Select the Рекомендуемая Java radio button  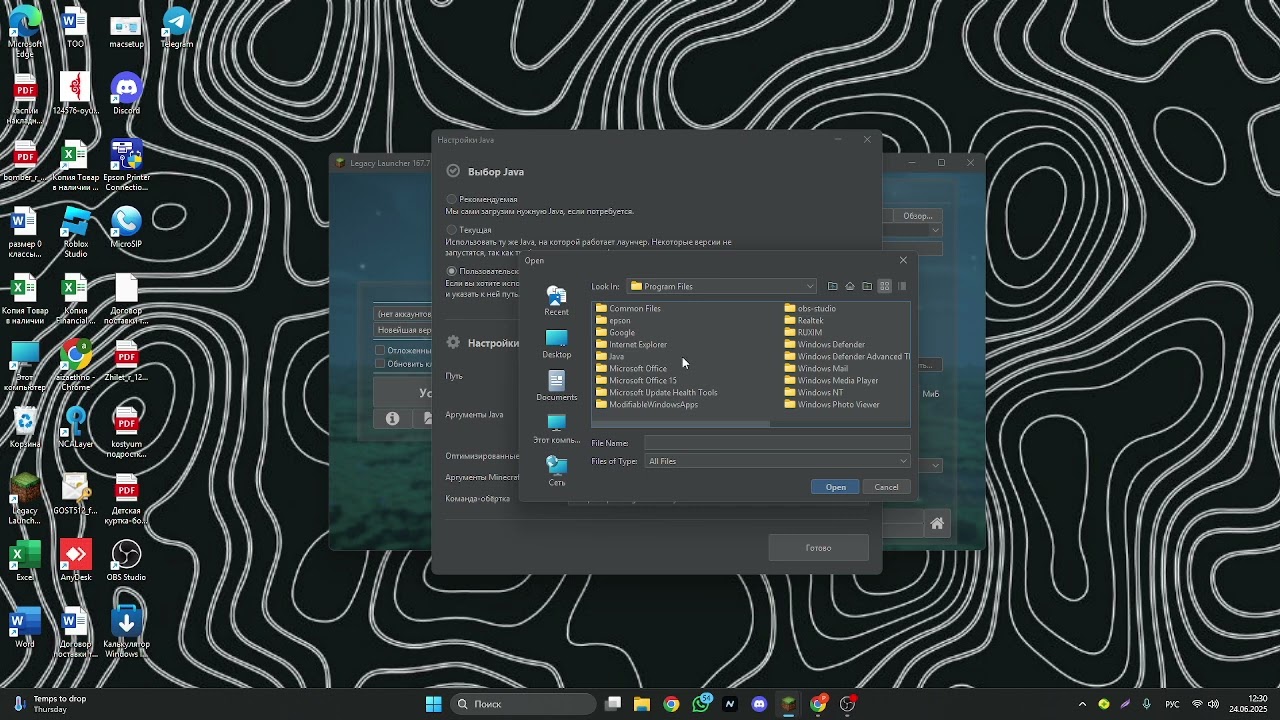pos(452,199)
